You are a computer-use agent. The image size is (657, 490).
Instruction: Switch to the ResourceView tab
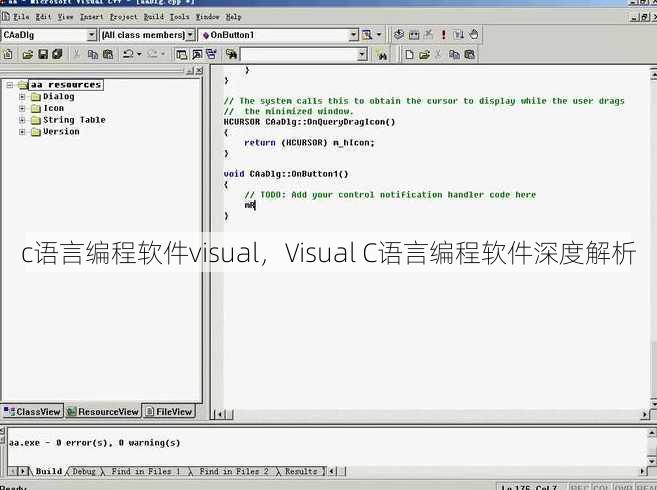[x=103, y=412]
